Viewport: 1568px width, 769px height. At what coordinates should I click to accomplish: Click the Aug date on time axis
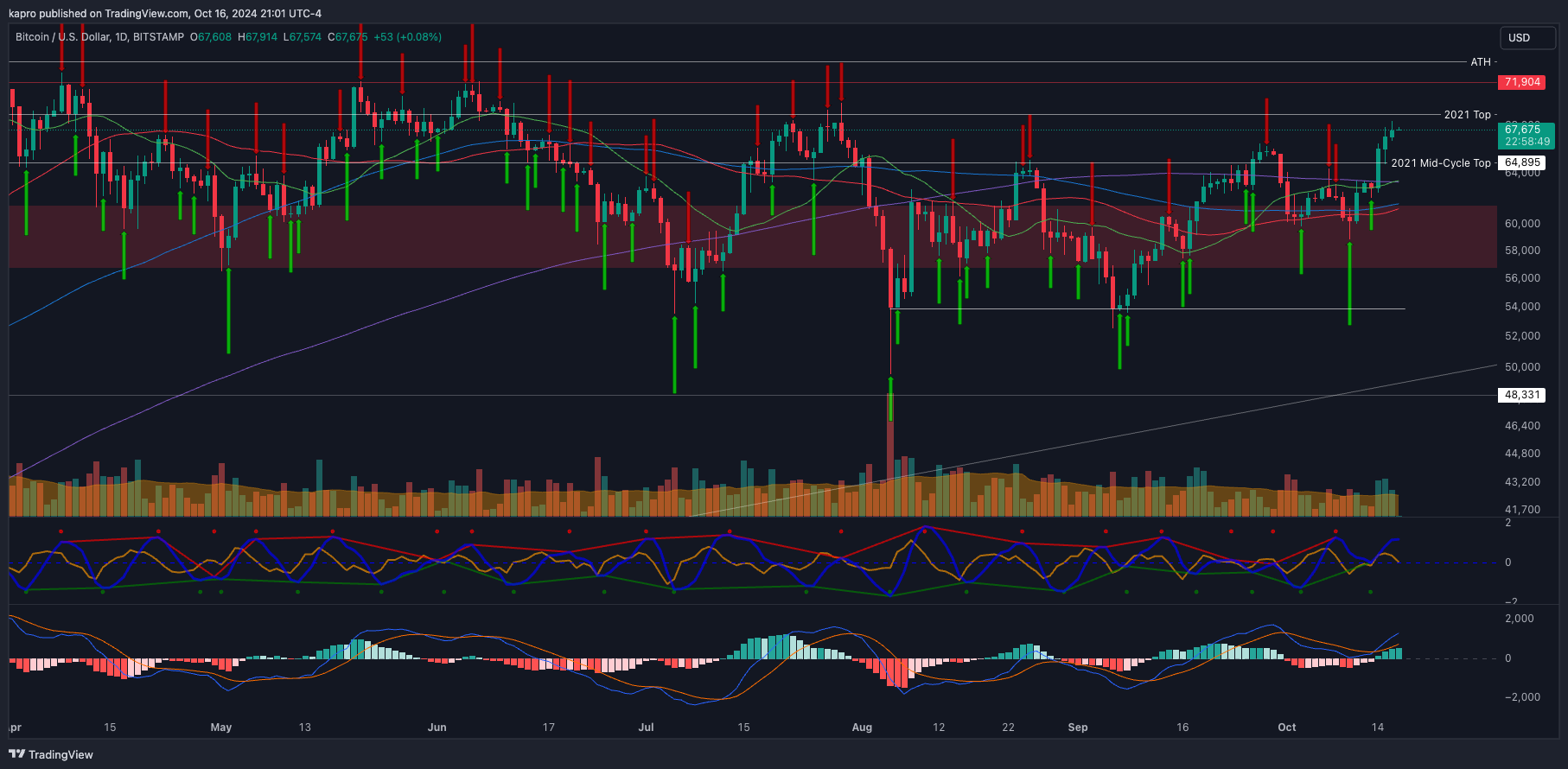[x=862, y=728]
